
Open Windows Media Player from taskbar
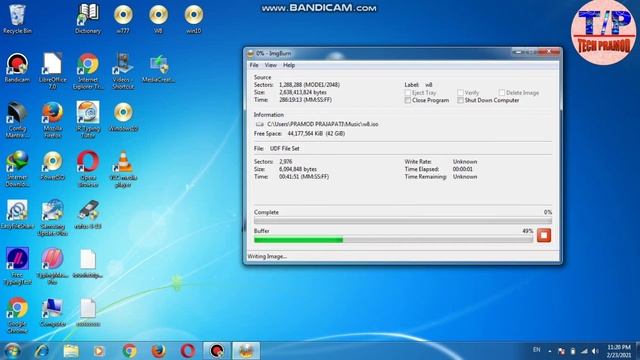pyautogui.click(x=98, y=351)
